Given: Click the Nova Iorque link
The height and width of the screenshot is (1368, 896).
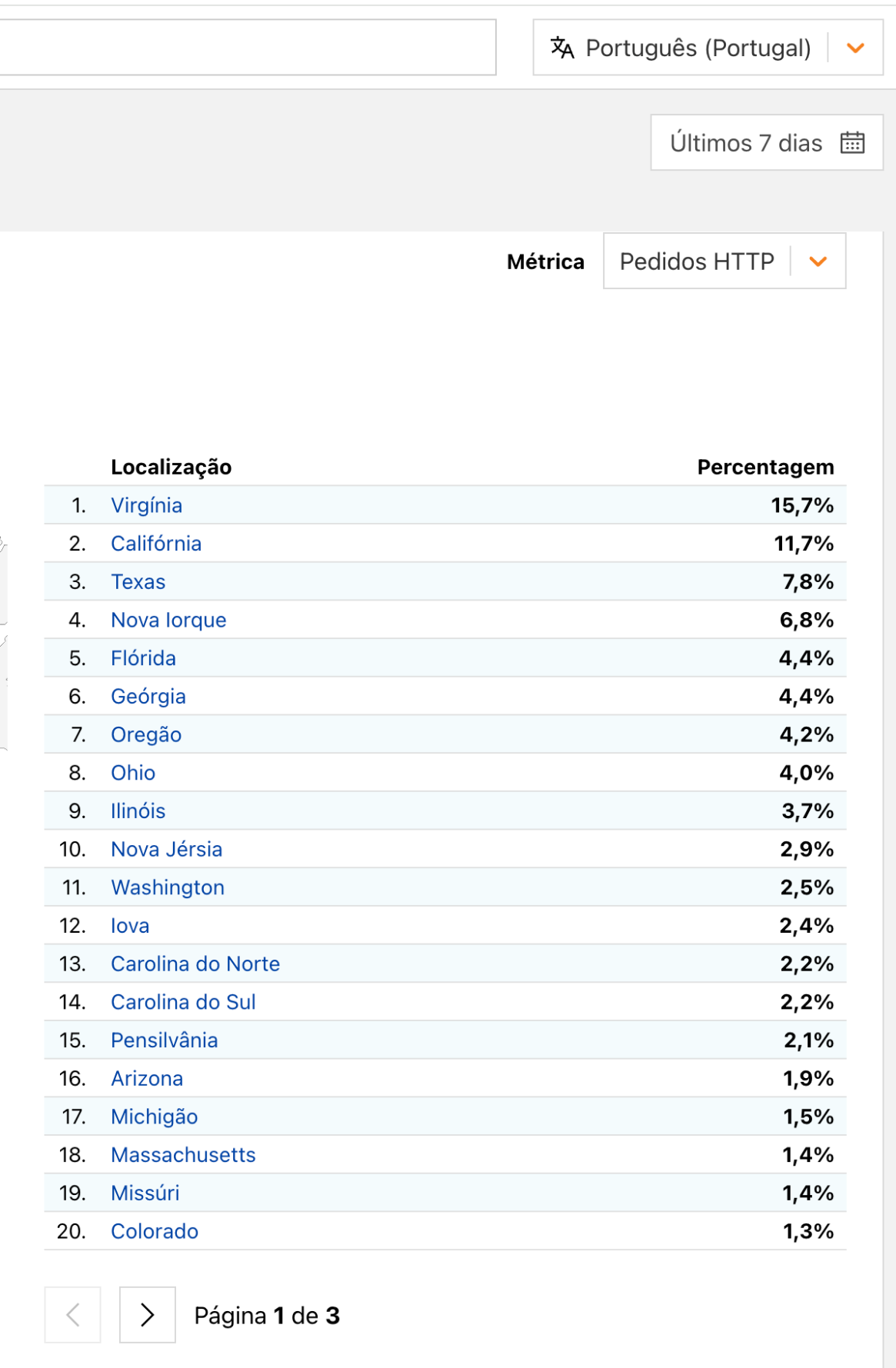Looking at the screenshot, I should 168,620.
